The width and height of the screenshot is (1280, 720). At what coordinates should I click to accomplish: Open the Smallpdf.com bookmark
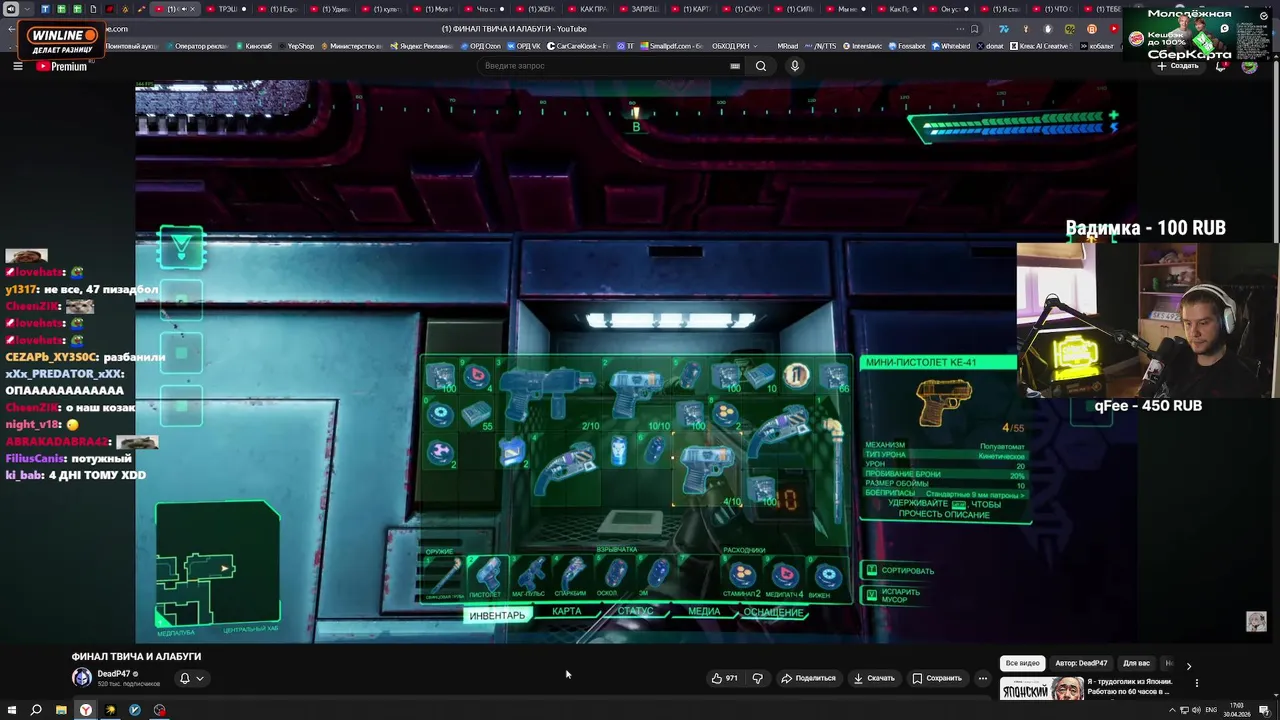pos(670,46)
